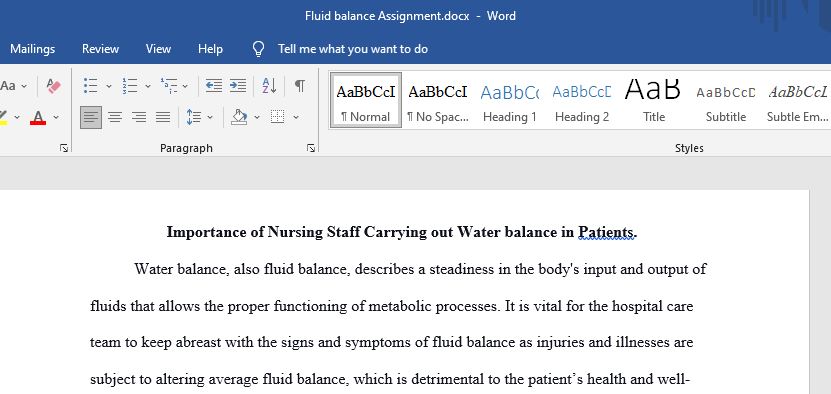Screen dimensions: 831x394
Task: Toggle Show/Hide paragraph marks
Action: tap(300, 85)
